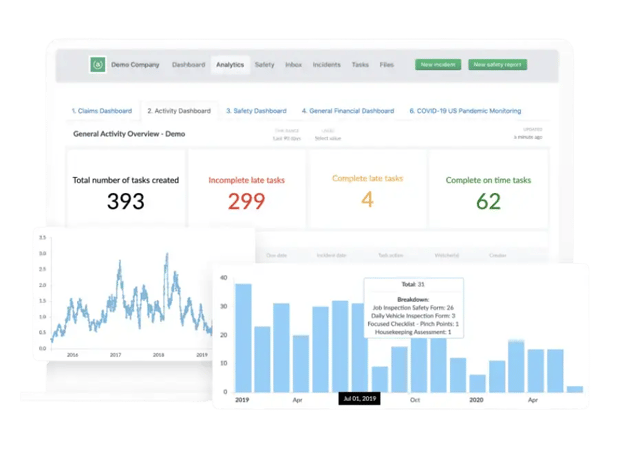Select the 2. Activity Dashboard tab
The width and height of the screenshot is (620, 465).
click(178, 111)
